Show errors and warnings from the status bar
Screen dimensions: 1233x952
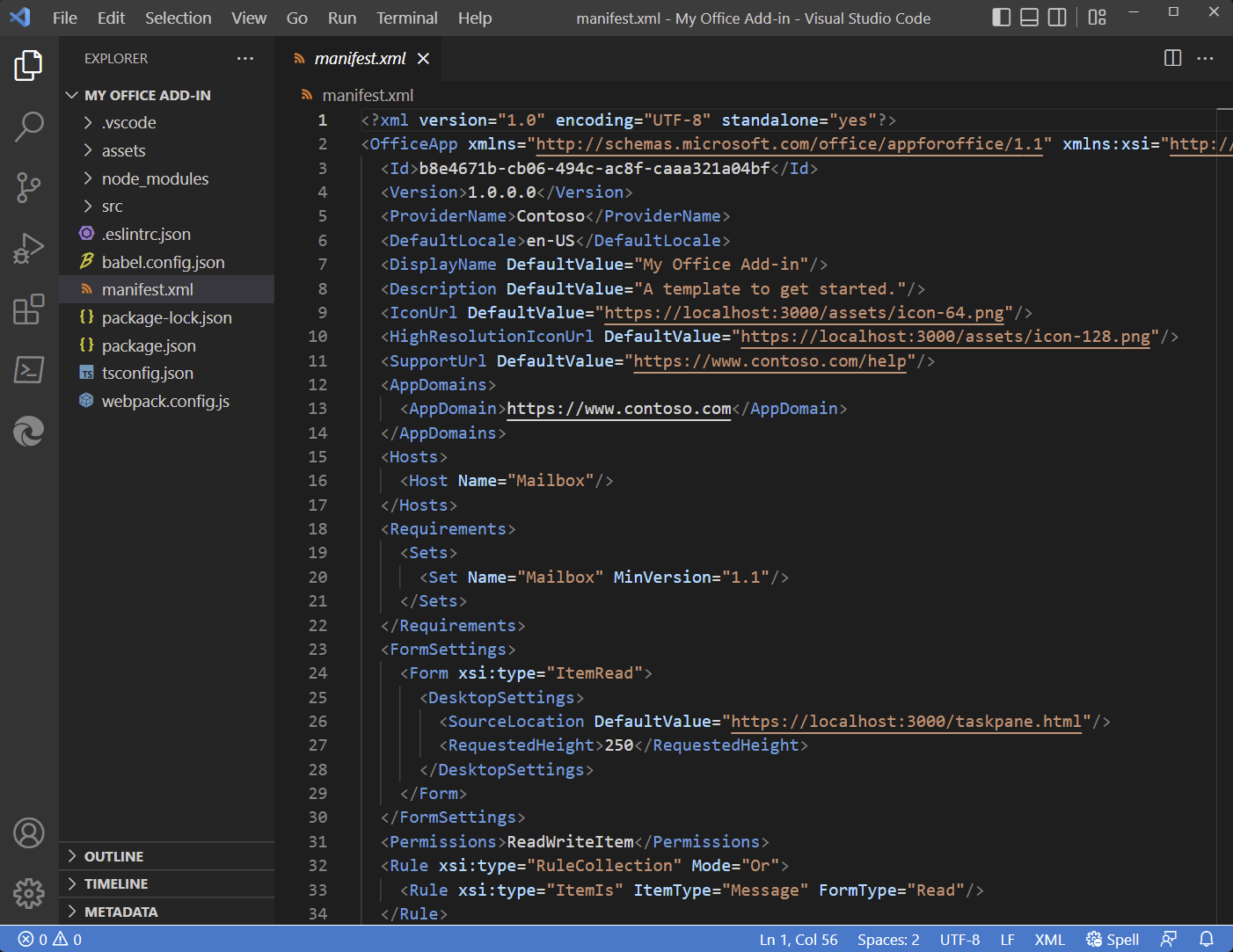48,939
